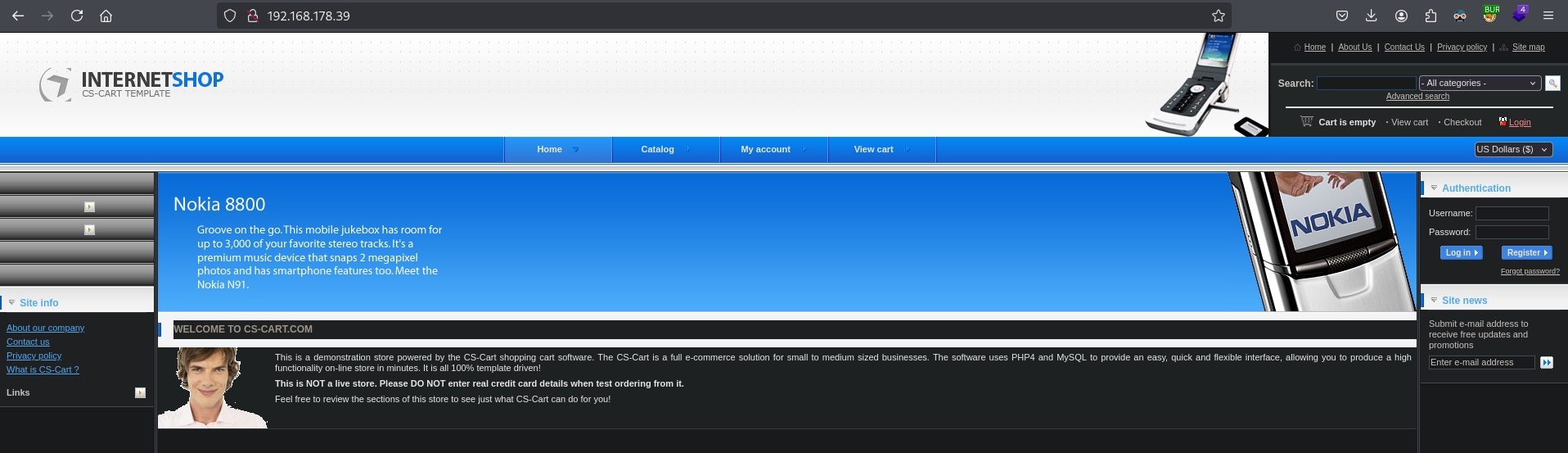Open the Firefox downloads panel
1568x453 pixels.
pyautogui.click(x=1372, y=16)
